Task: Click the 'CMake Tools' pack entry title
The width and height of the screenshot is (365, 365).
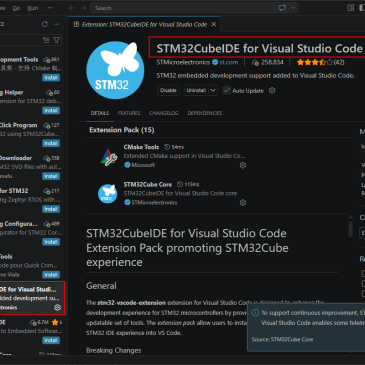Action: [141, 147]
